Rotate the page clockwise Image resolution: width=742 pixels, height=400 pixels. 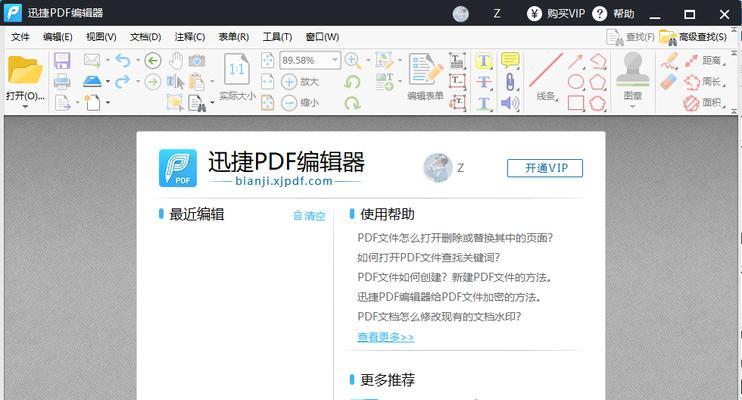coord(352,103)
